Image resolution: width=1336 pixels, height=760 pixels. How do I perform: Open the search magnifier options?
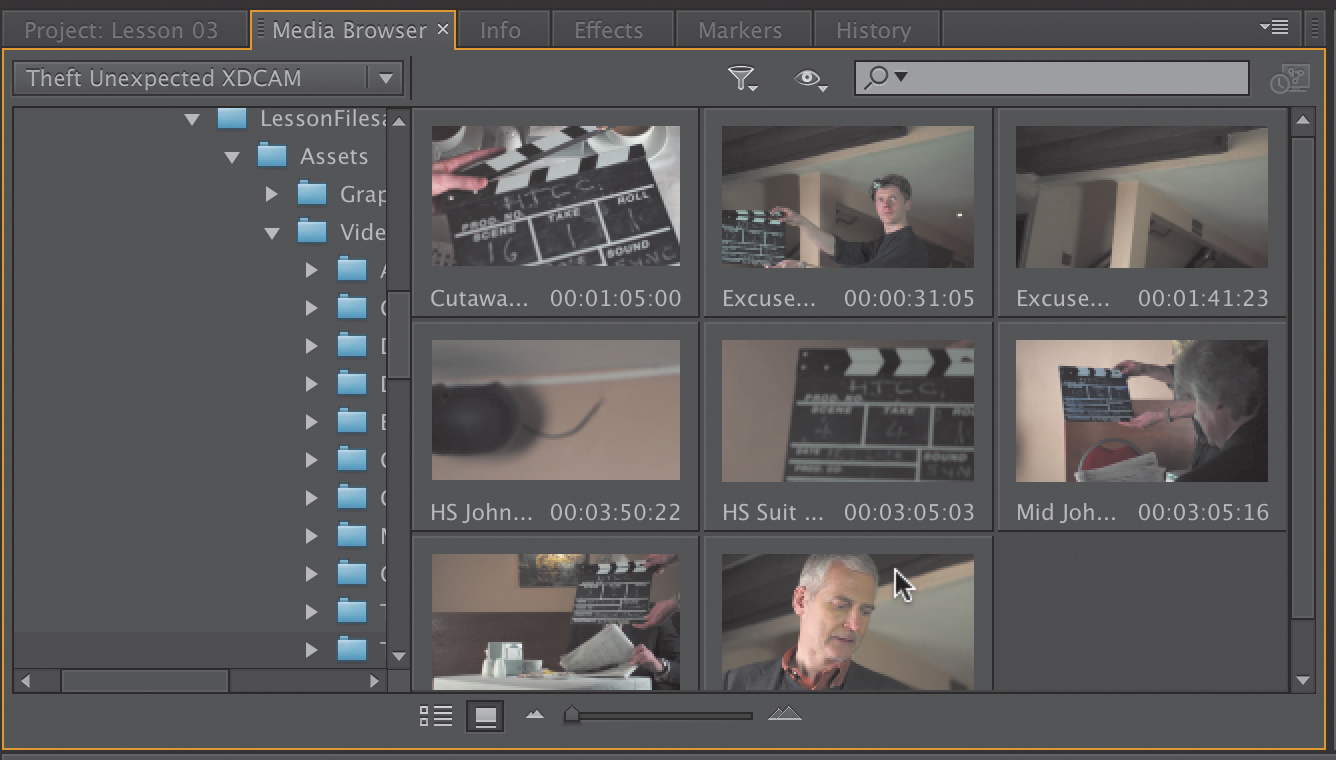(x=885, y=77)
